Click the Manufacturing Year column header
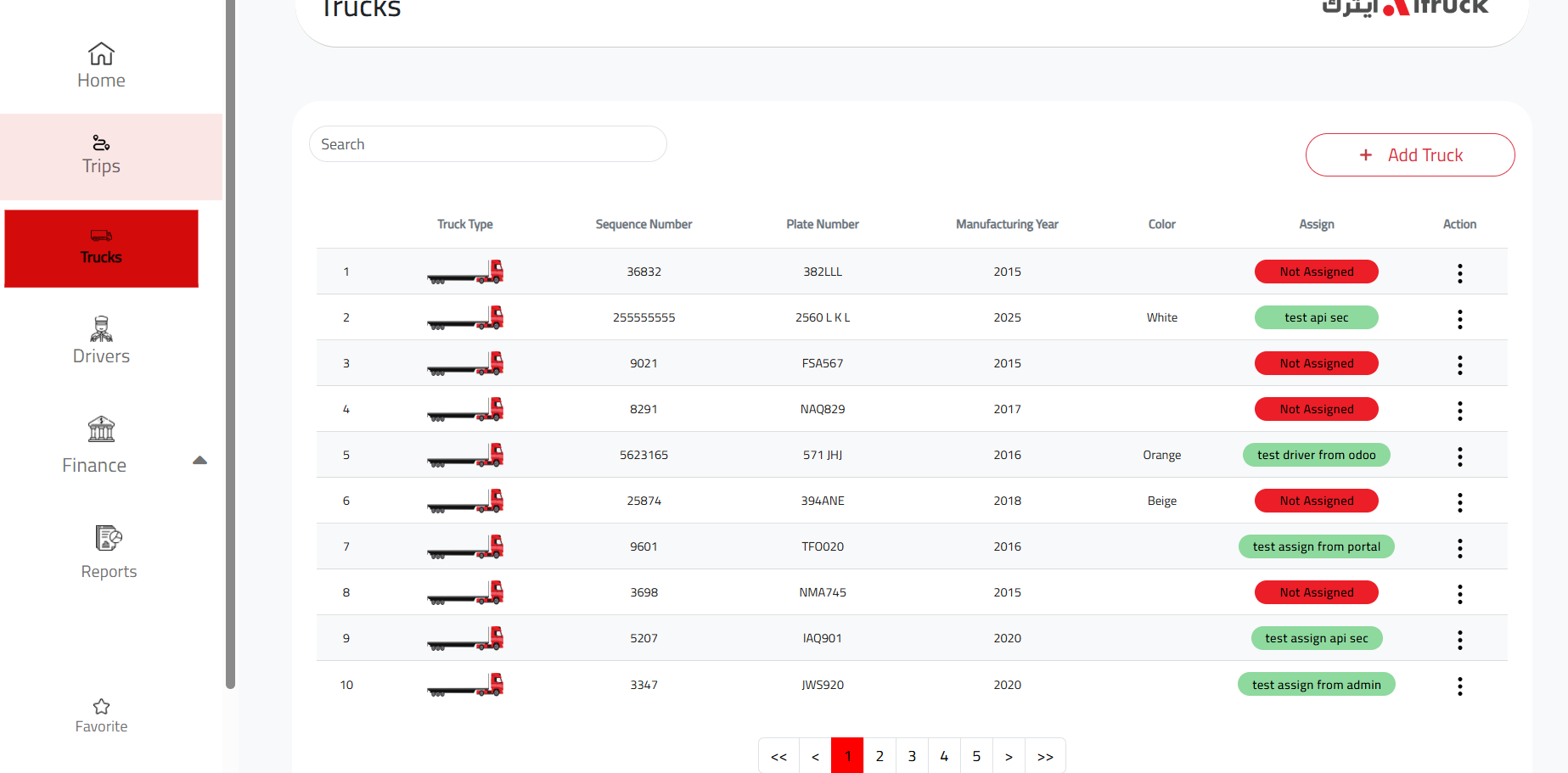This screenshot has width=1568, height=773. point(1007,224)
